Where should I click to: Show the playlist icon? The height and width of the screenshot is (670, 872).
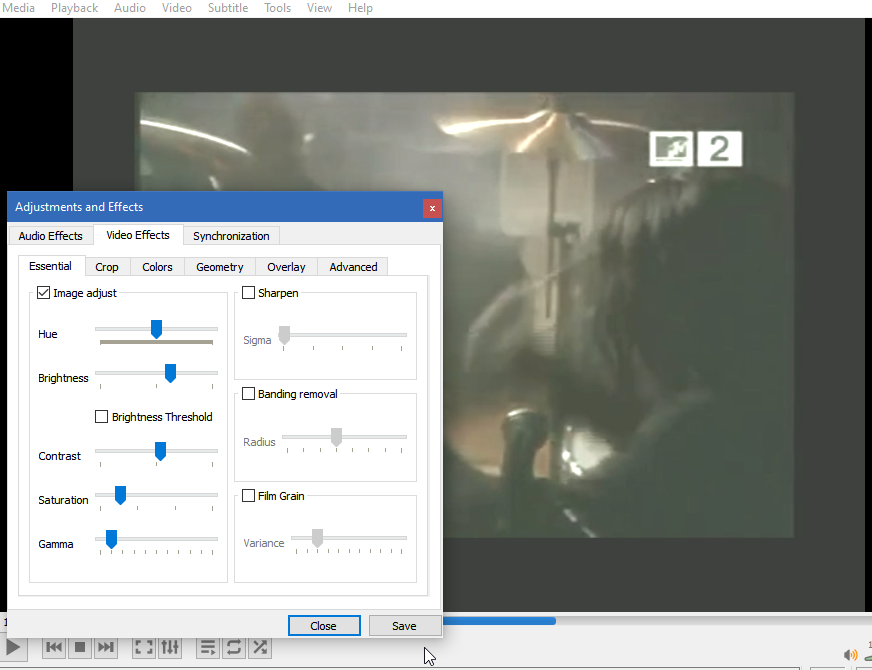pyautogui.click(x=208, y=647)
